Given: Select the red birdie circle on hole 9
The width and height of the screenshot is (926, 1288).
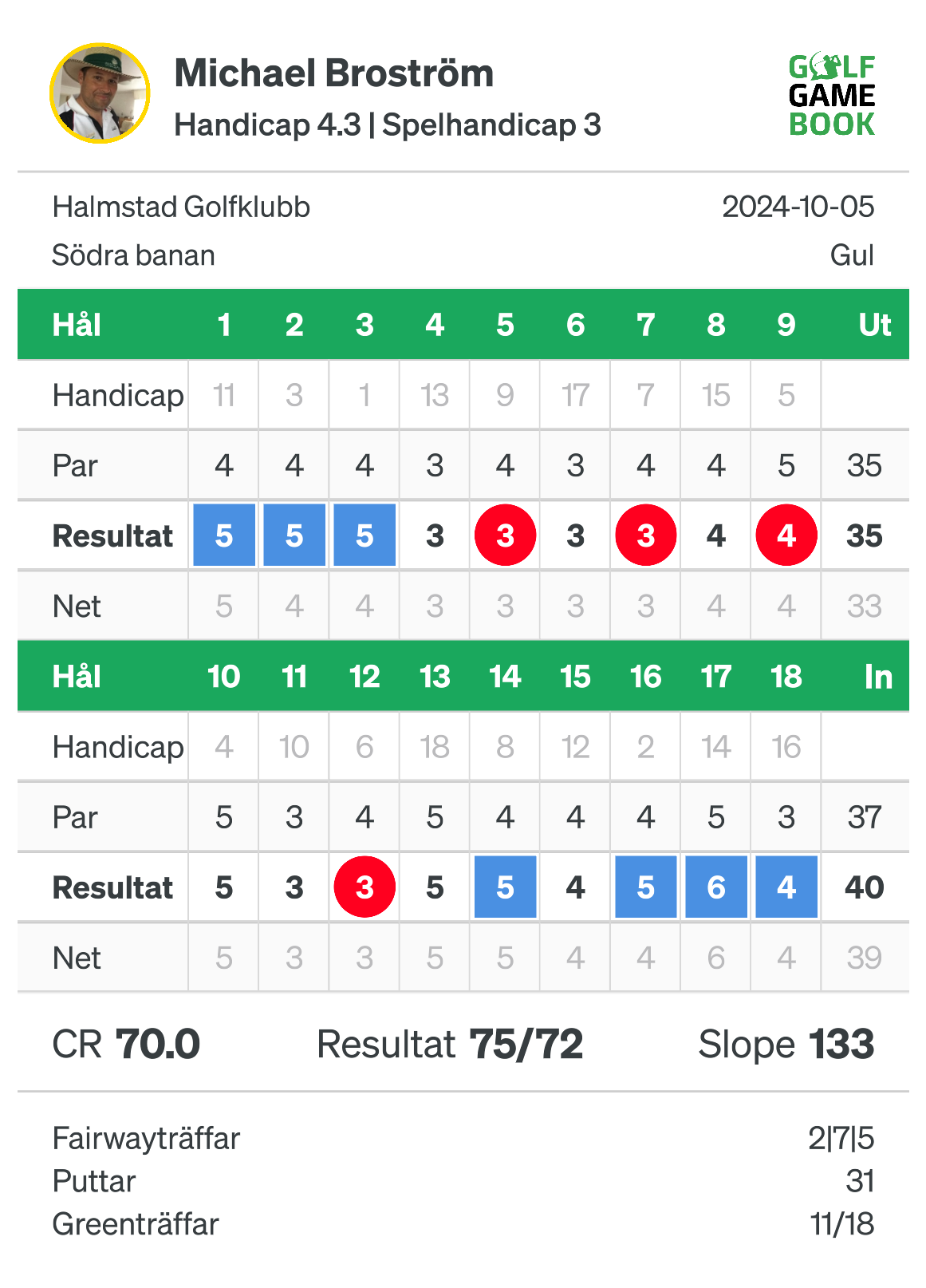Looking at the screenshot, I should (786, 535).
